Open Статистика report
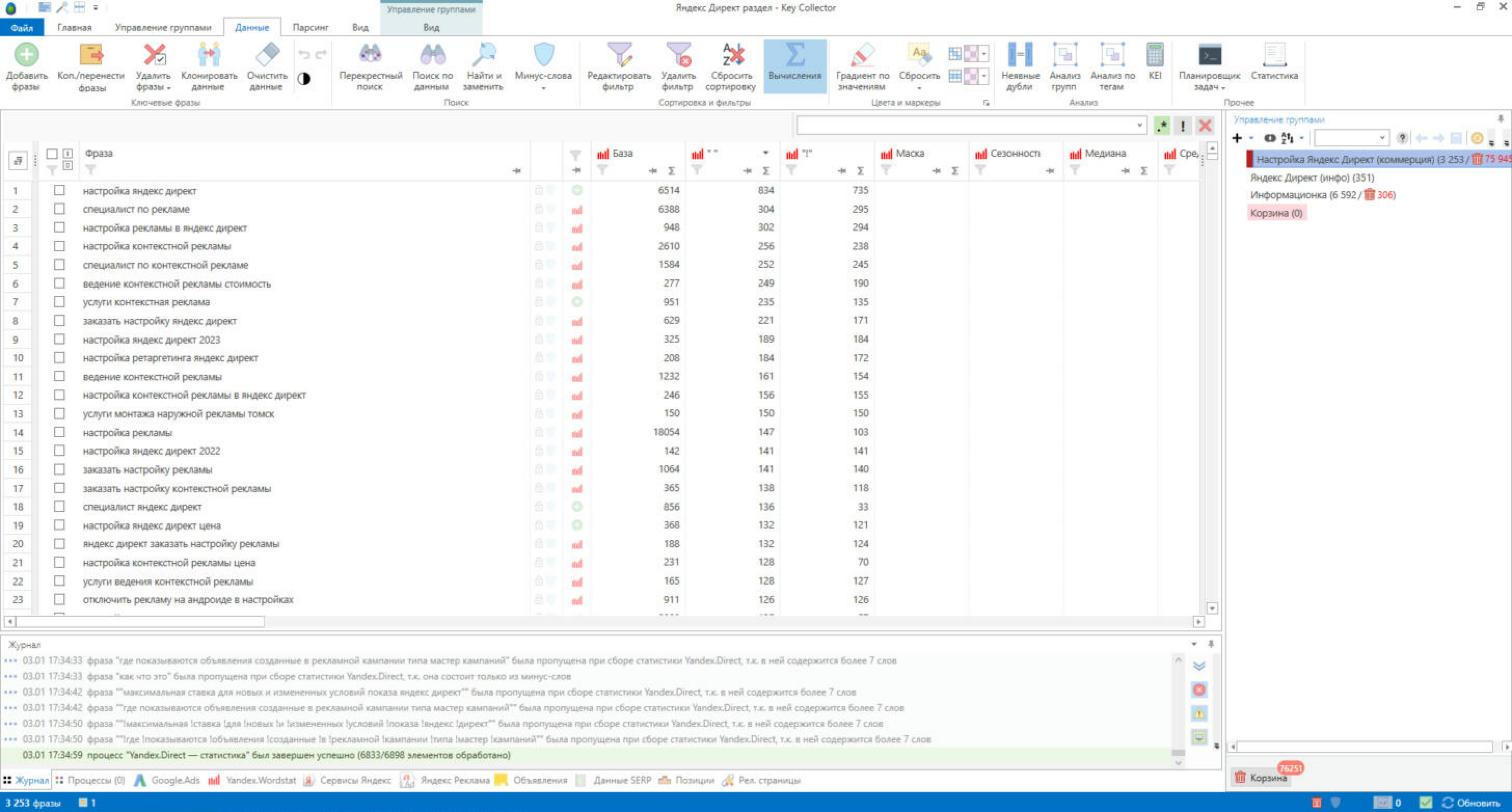This screenshot has height=812, width=1512. click(x=1274, y=62)
